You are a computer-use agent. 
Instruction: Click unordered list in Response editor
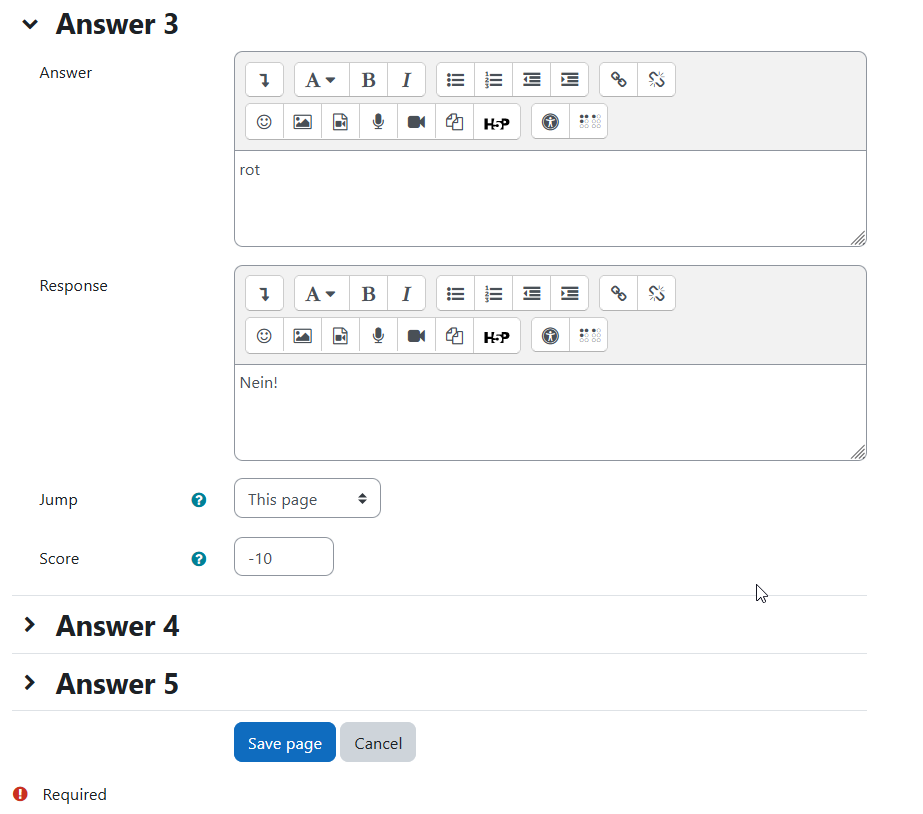(x=456, y=293)
